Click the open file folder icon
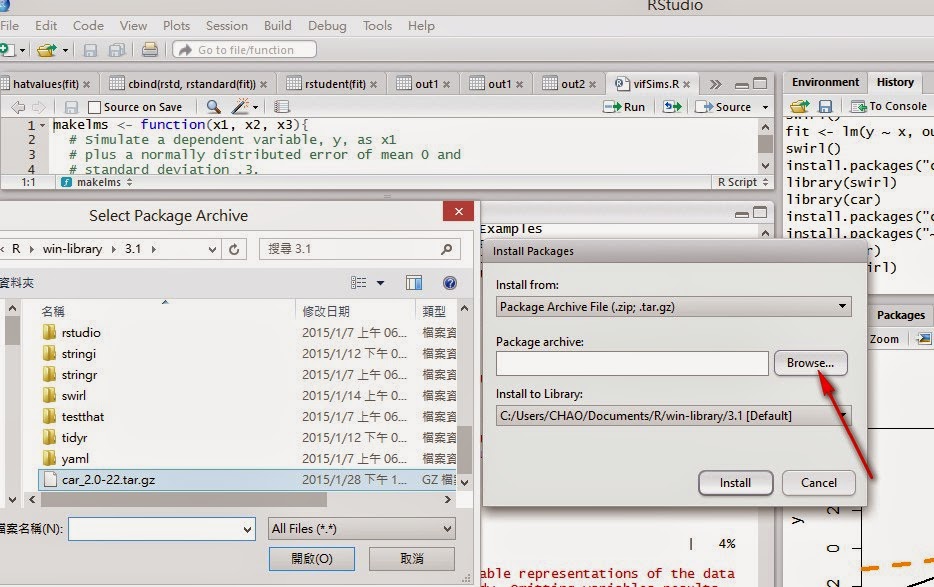934x587 pixels. coord(46,50)
